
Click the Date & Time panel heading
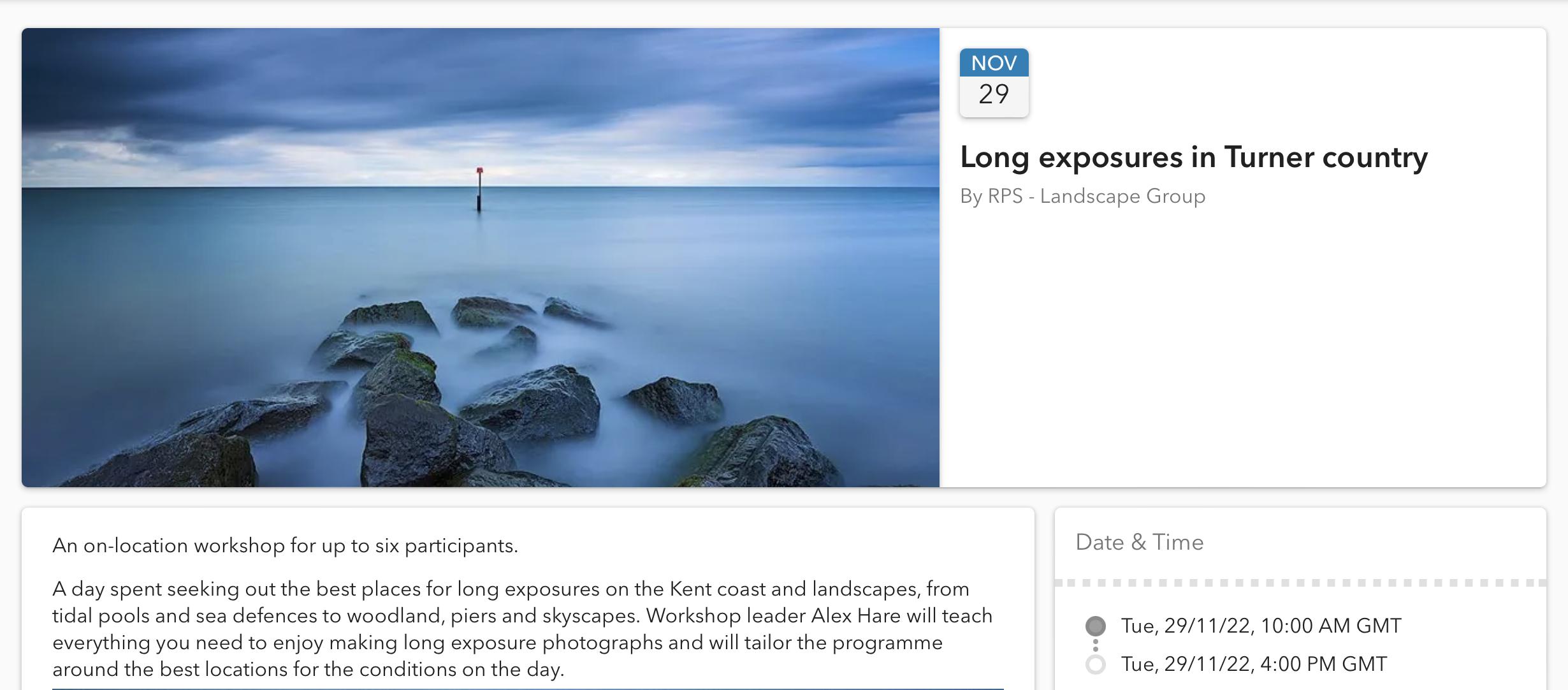click(1139, 543)
